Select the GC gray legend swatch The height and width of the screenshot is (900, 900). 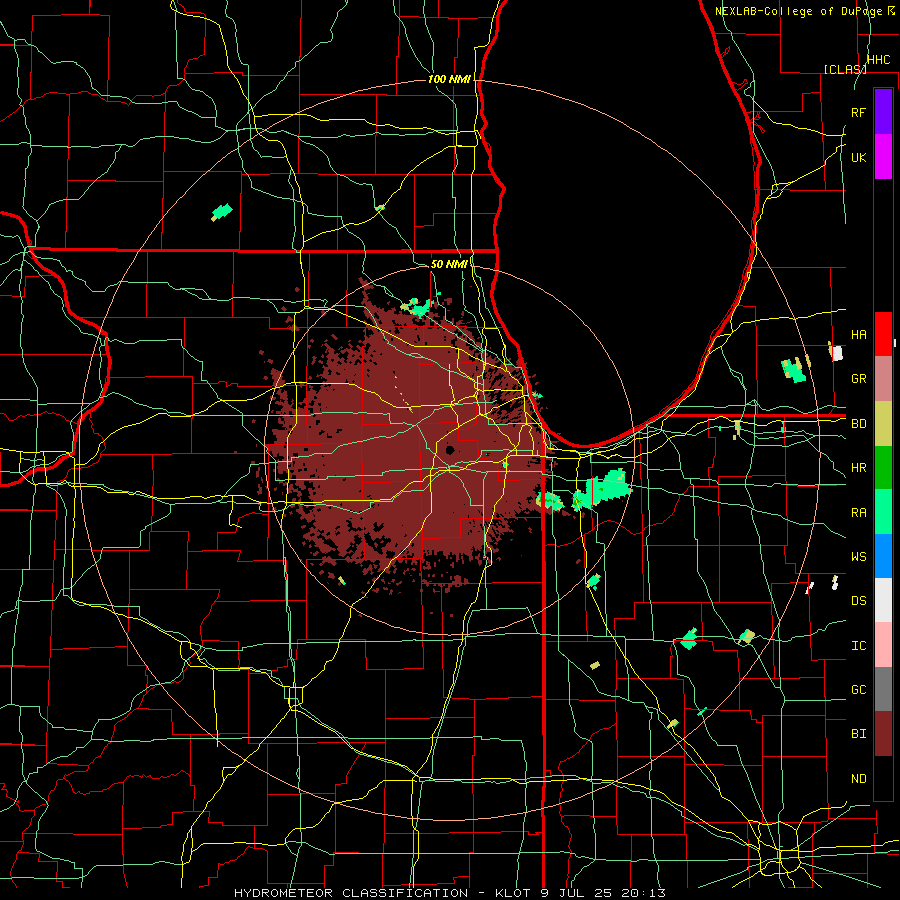click(x=883, y=689)
